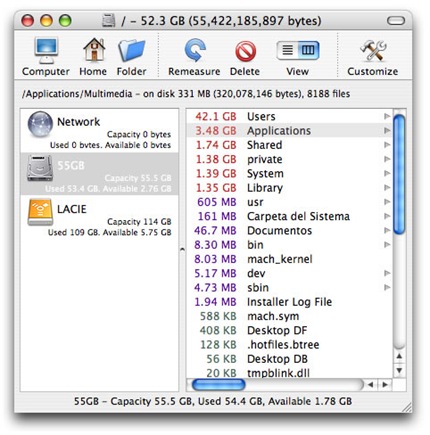Screen dimensions: 430x435
Task: Select the .hotfiles.btree file
Action: [x=289, y=345]
